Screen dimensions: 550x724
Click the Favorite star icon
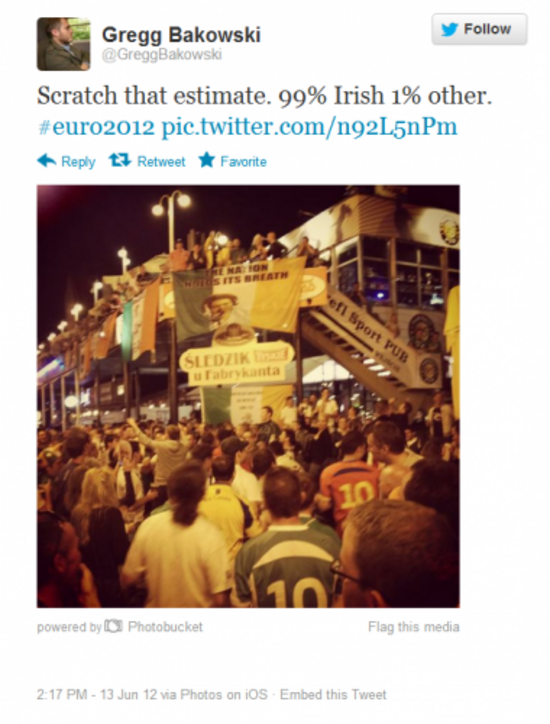click(x=207, y=160)
